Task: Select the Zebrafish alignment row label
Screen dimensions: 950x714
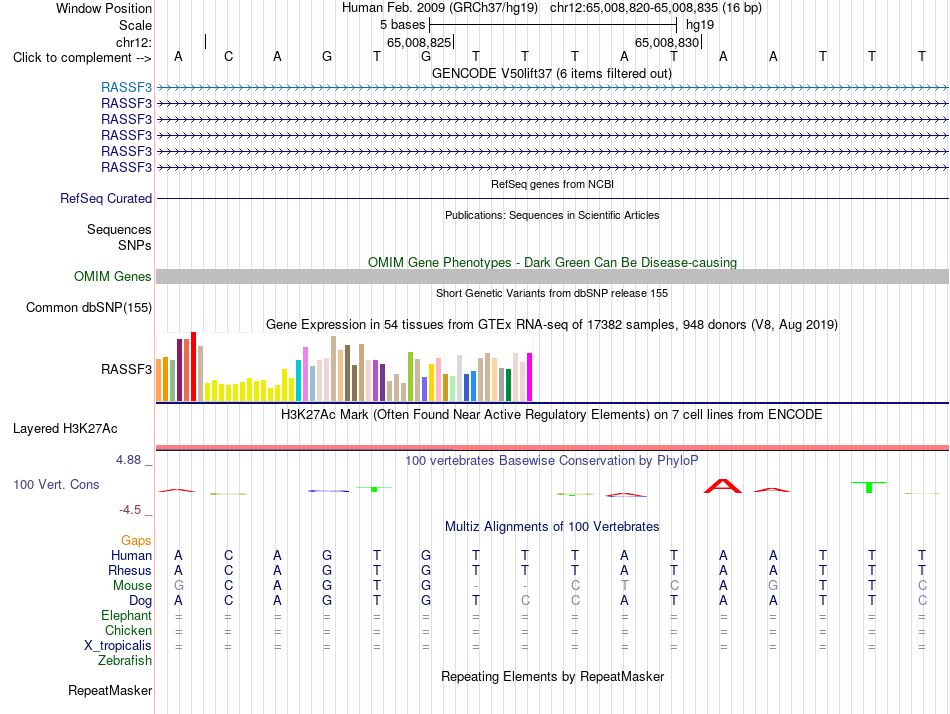Action: point(125,661)
